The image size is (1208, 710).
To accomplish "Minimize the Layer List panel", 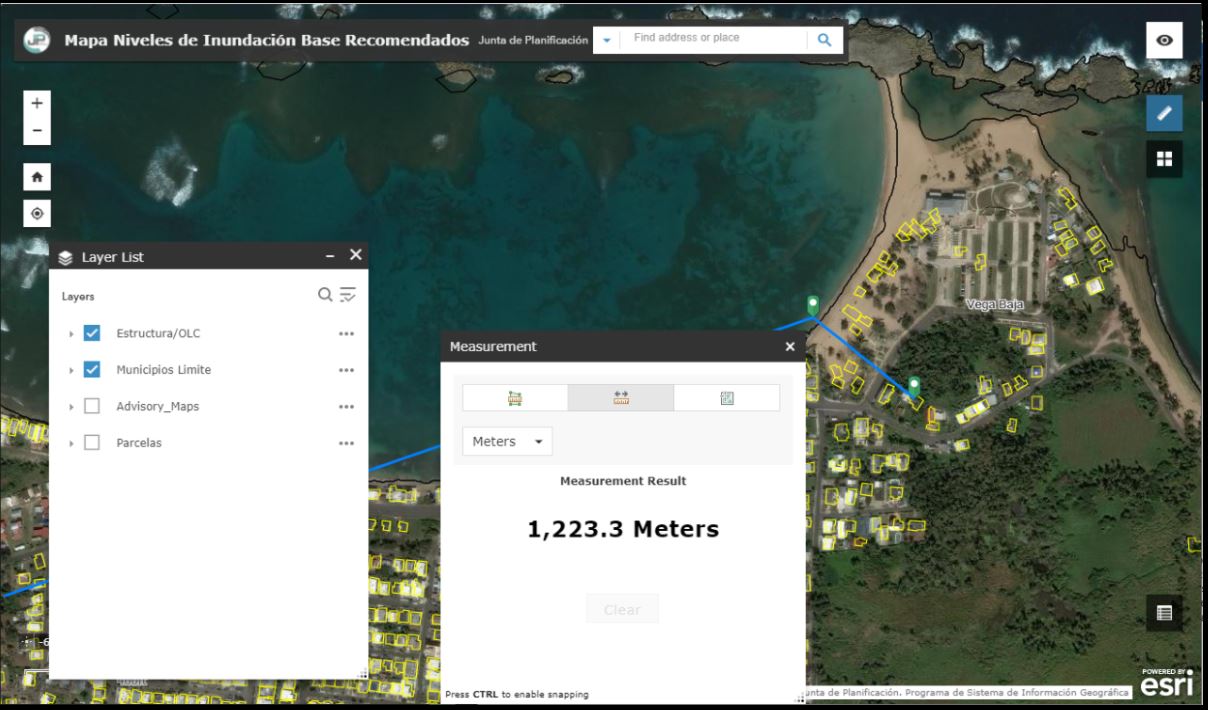I will 330,256.
